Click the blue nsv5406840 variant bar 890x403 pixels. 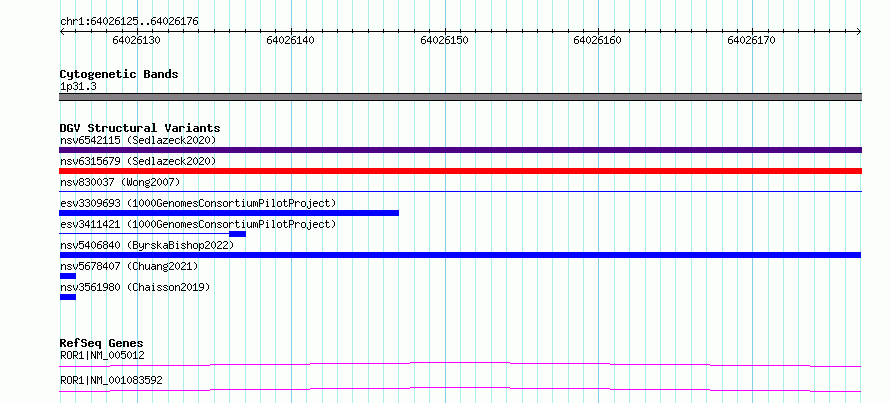460,255
